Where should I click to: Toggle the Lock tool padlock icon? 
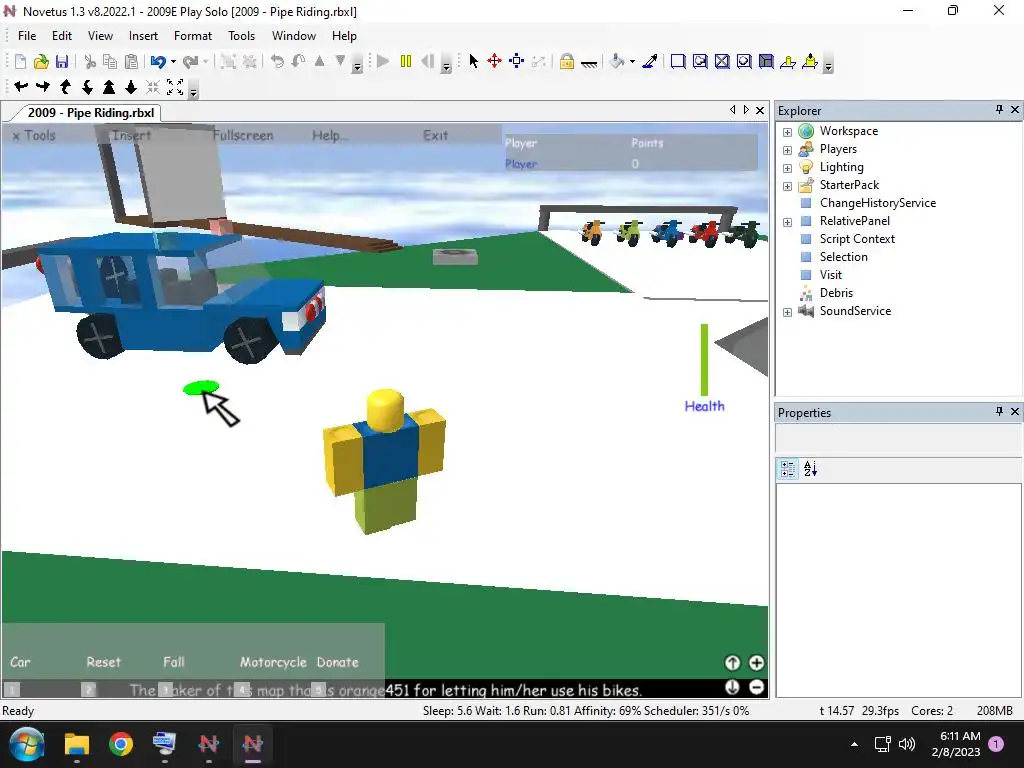567,61
